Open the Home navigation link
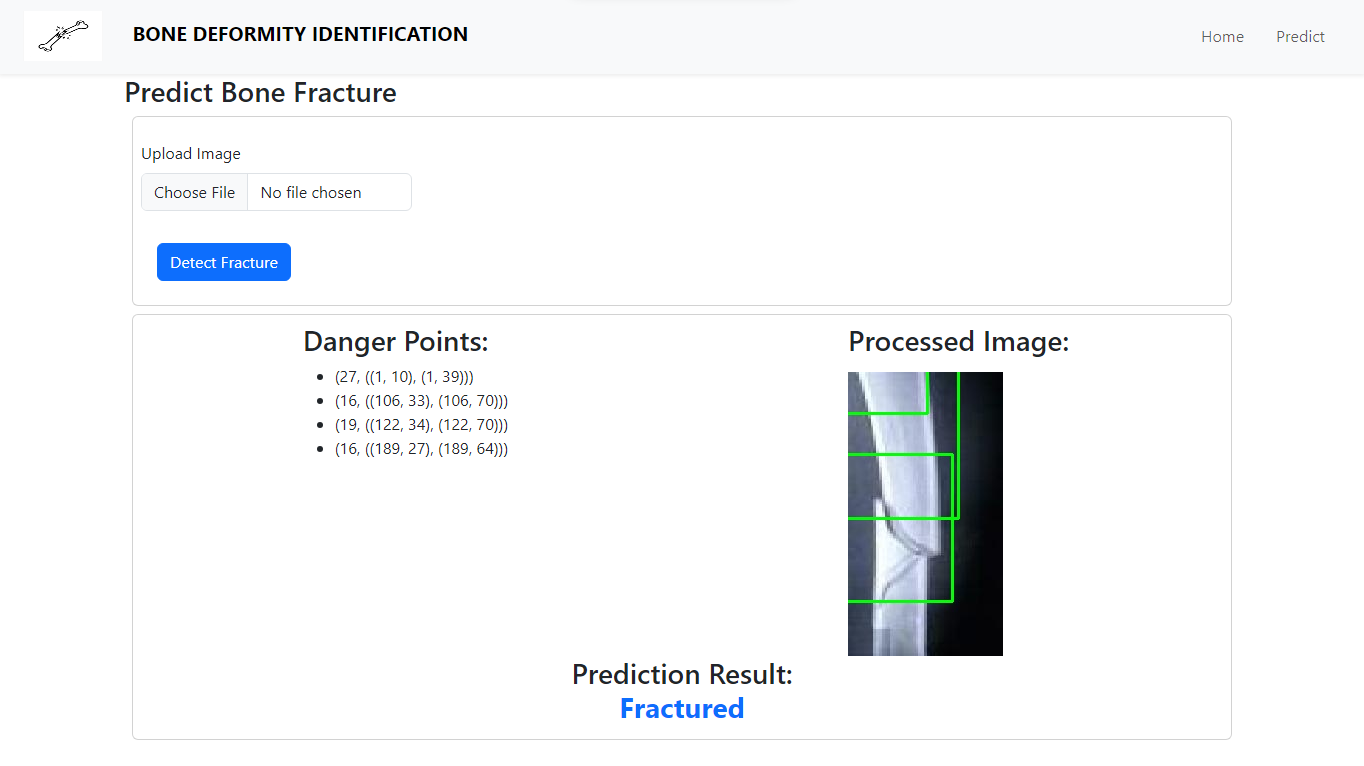 click(1222, 36)
